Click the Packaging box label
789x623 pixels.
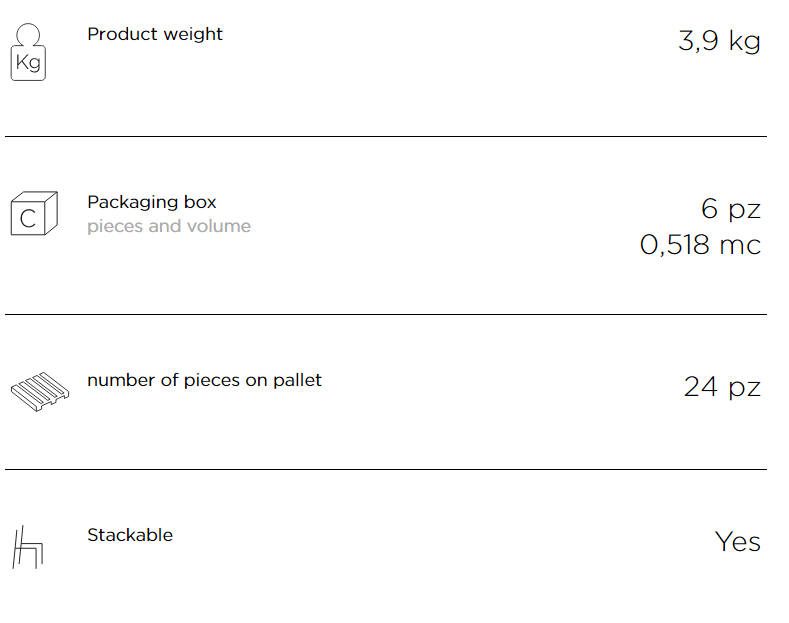[151, 202]
